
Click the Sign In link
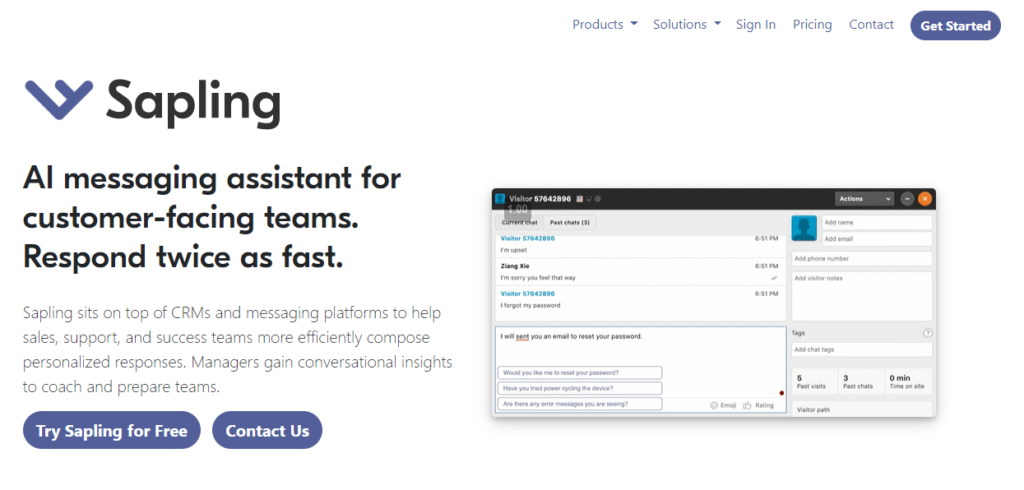756,25
